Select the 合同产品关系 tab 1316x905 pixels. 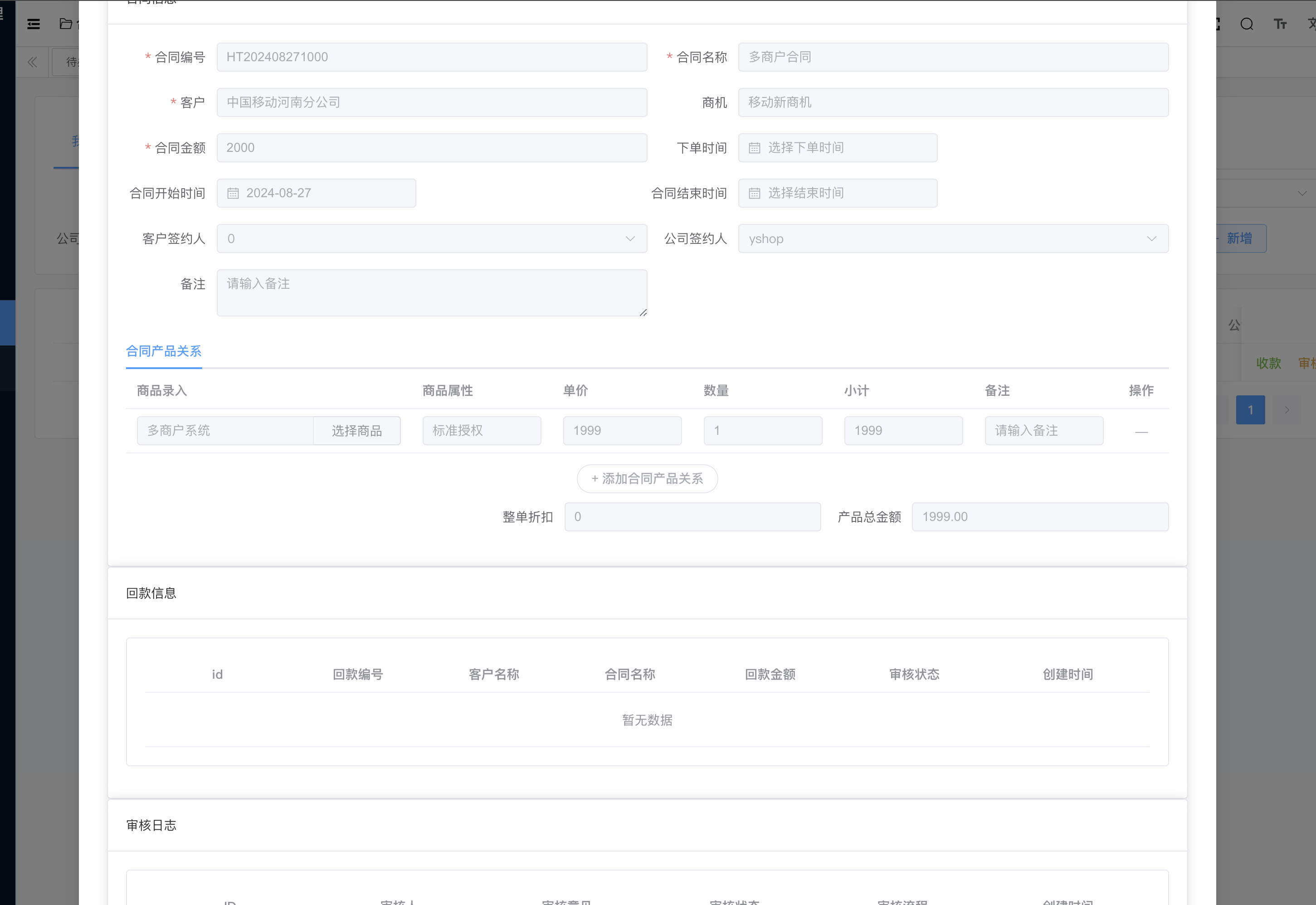tap(163, 351)
